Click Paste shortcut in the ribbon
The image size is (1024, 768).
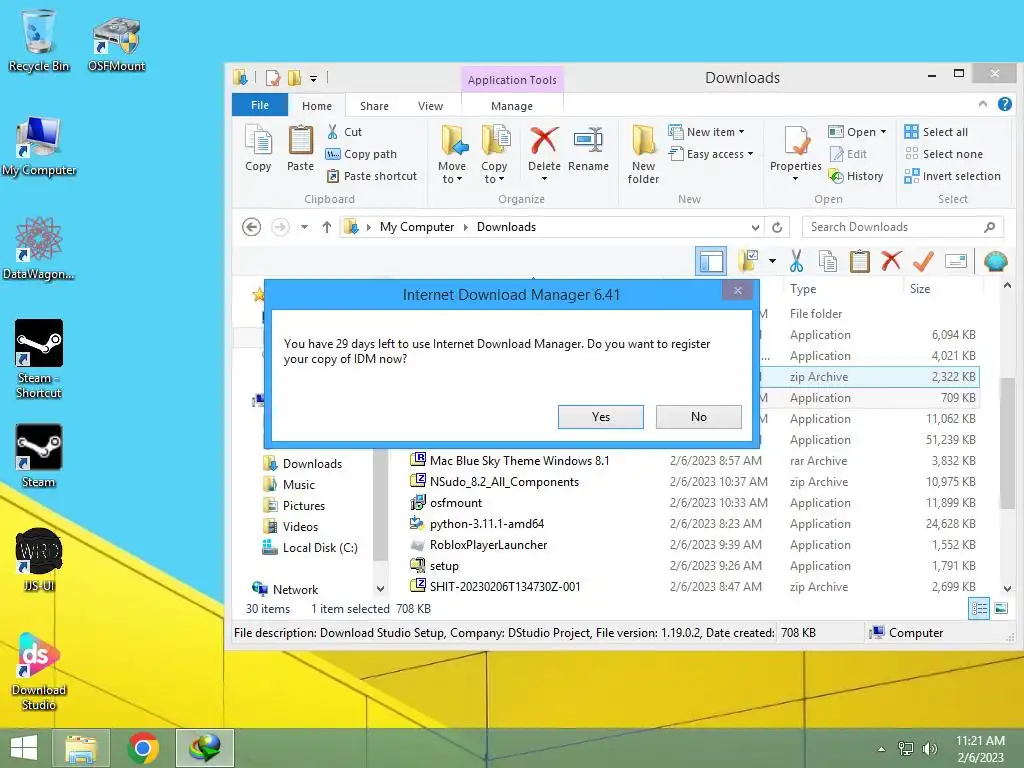pos(371,176)
